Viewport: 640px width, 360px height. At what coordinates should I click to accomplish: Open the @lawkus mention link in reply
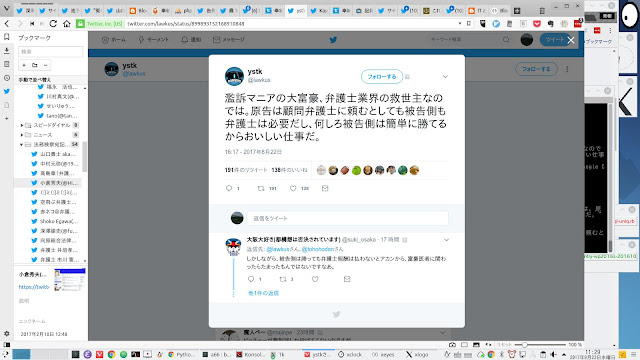(278, 249)
